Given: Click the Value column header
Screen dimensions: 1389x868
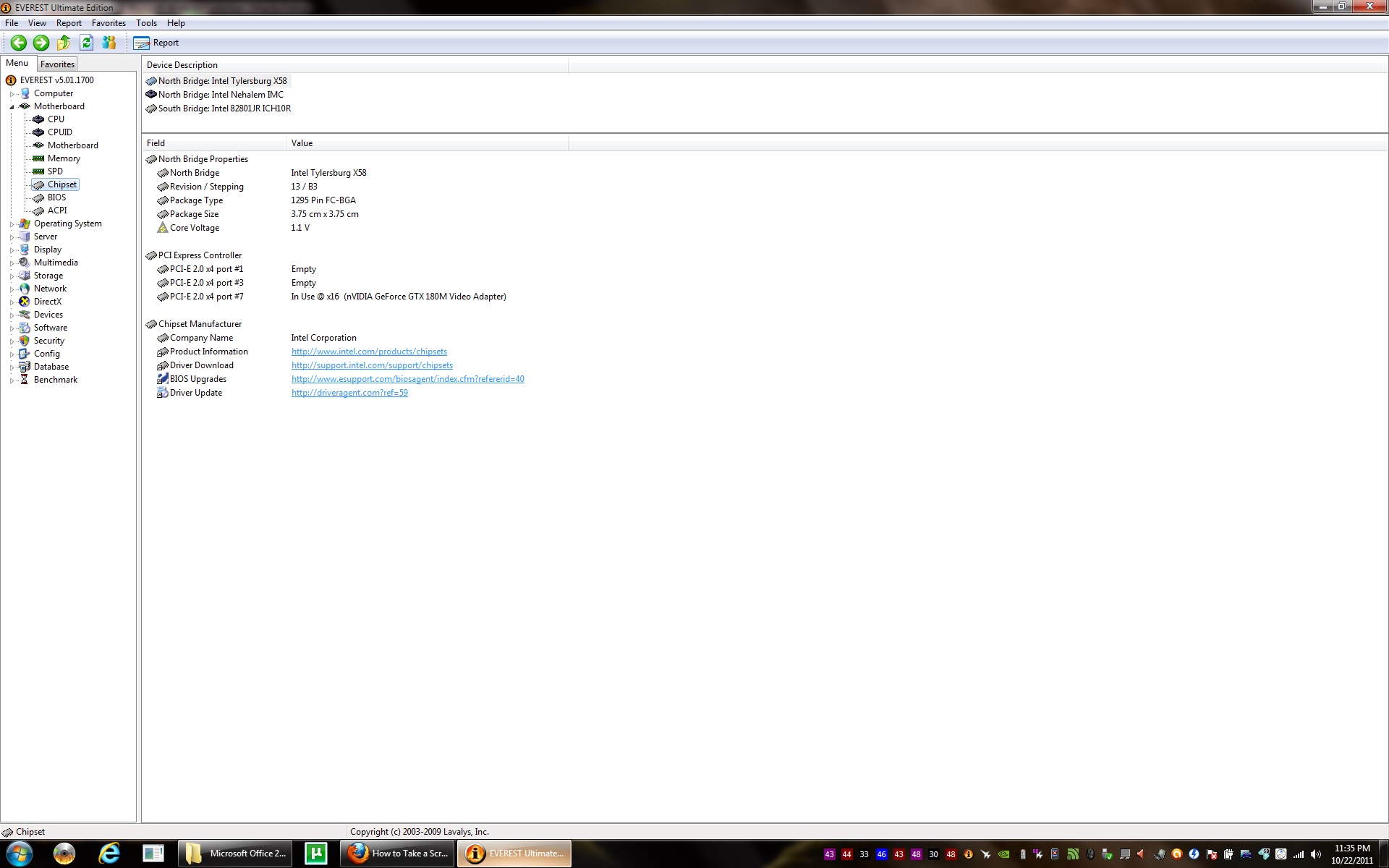Looking at the screenshot, I should tap(428, 143).
